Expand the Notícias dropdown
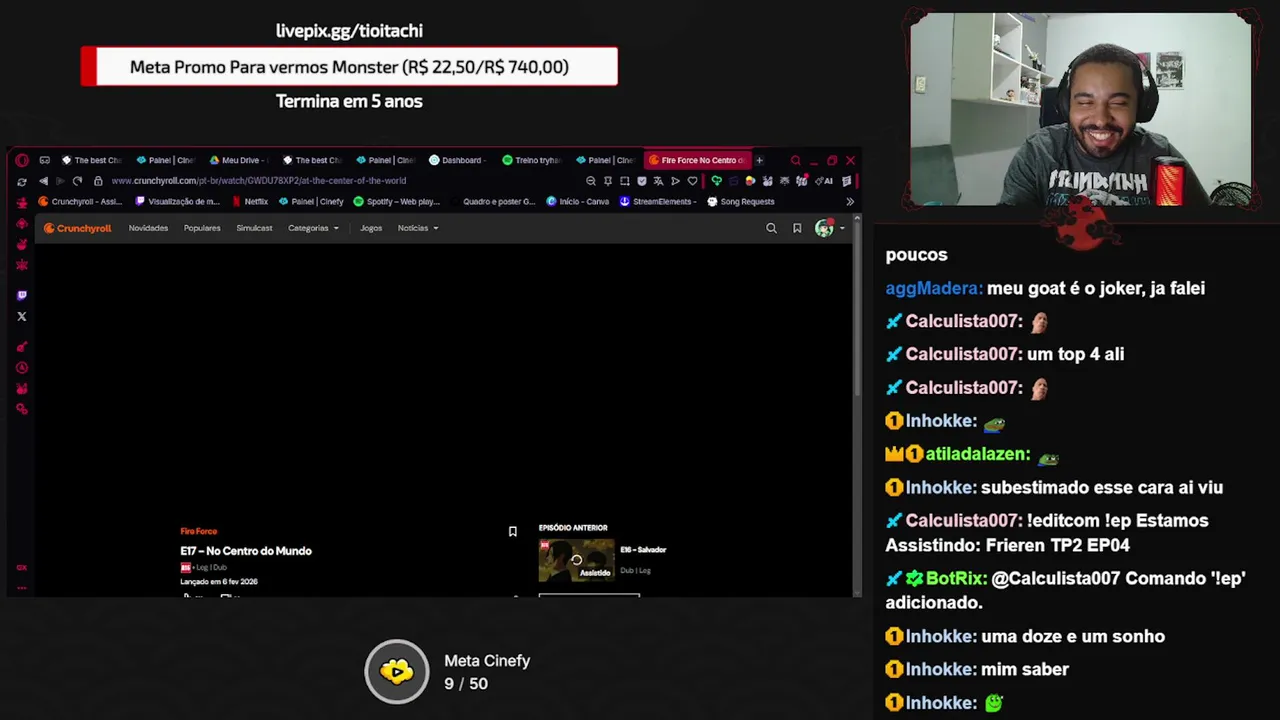This screenshot has height=720, width=1280. (x=418, y=228)
